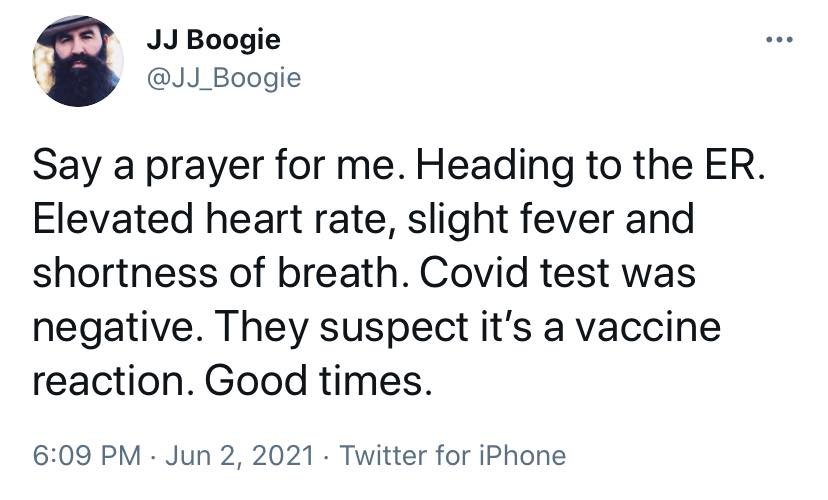Click the word 'iPhone' in the footer
Image resolution: width=828 pixels, height=500 pixels.
click(x=522, y=455)
